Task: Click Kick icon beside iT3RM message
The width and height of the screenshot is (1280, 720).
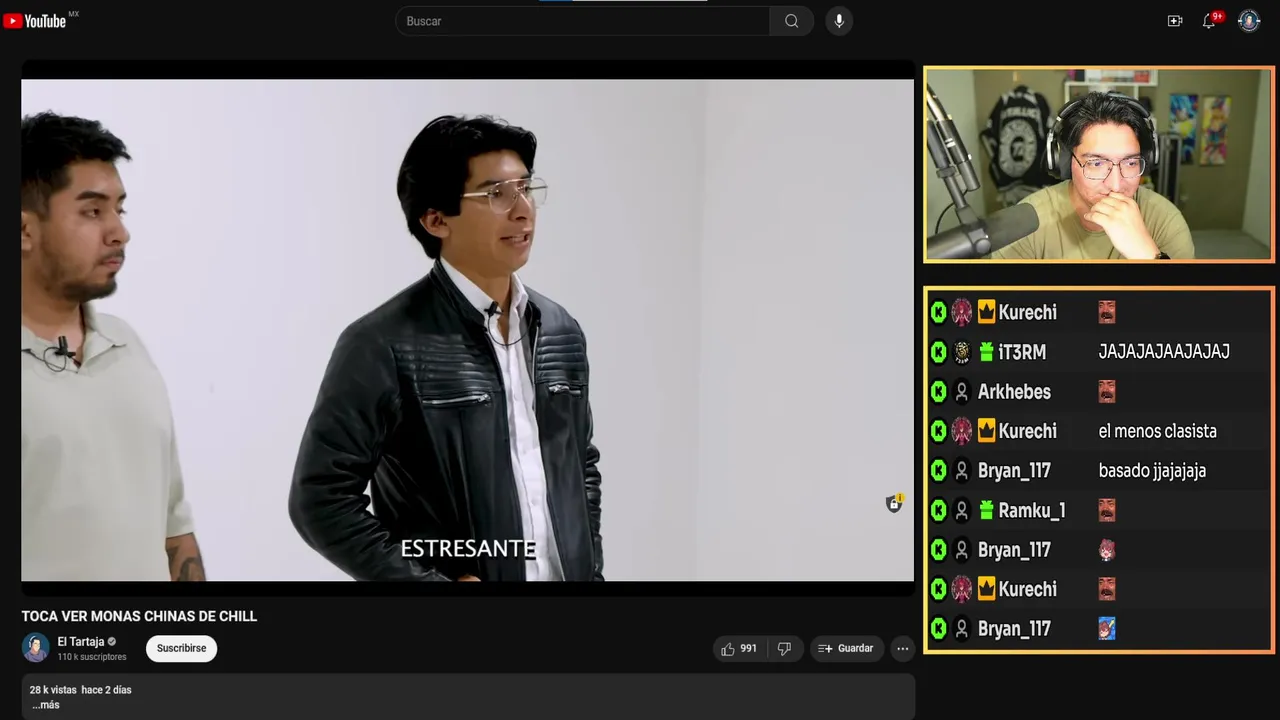Action: pos(938,352)
